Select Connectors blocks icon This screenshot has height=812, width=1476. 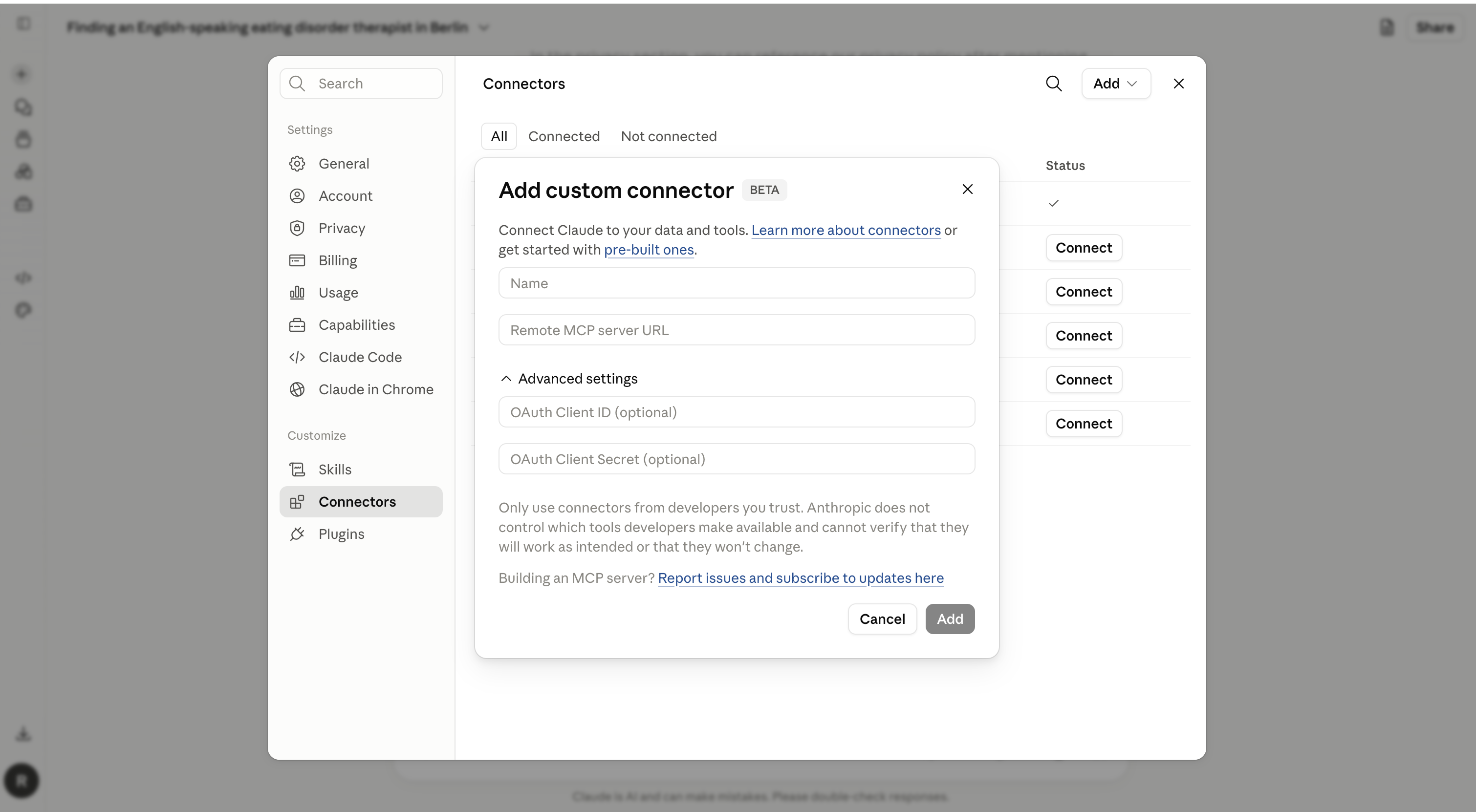pos(297,502)
